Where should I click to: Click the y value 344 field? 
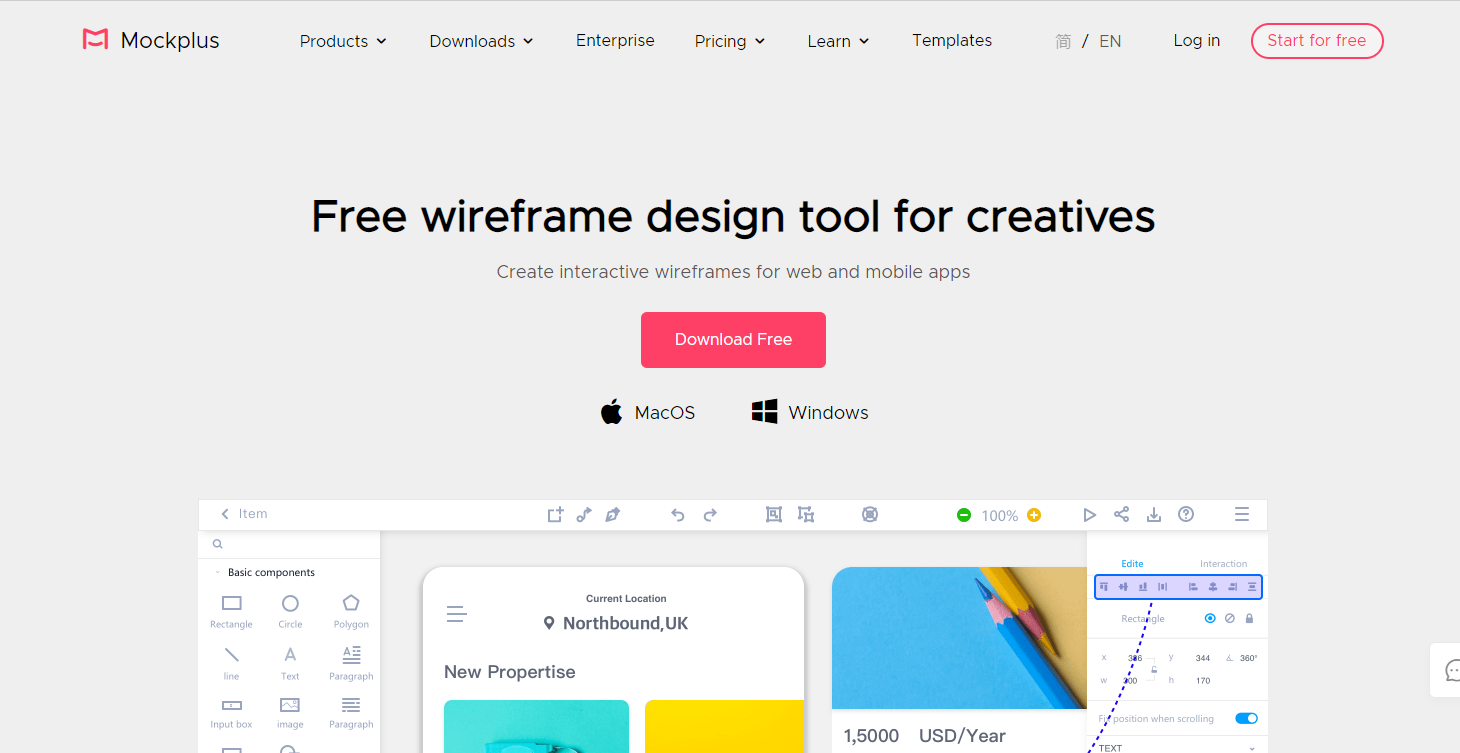click(x=1203, y=658)
